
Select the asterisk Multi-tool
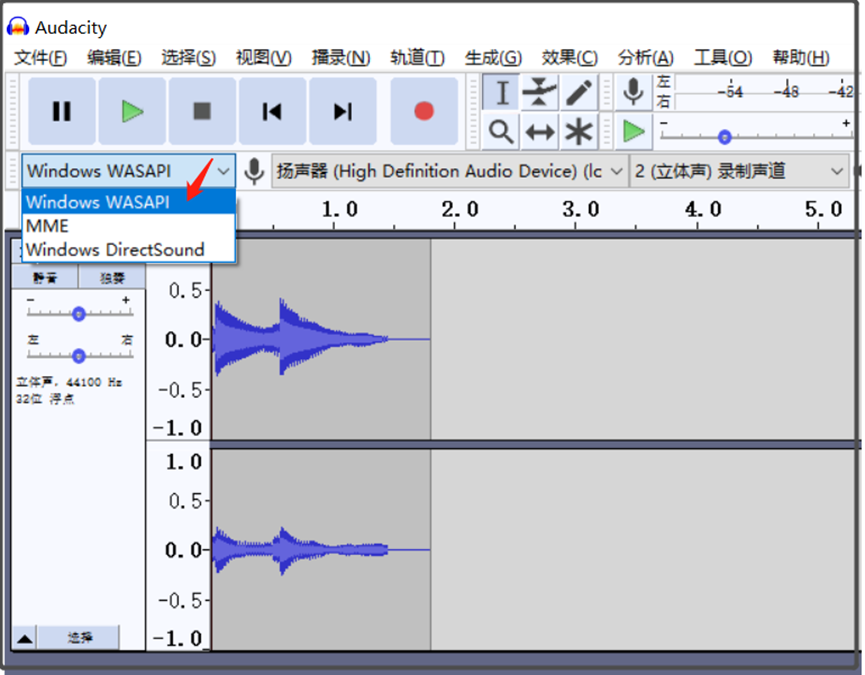coord(579,132)
